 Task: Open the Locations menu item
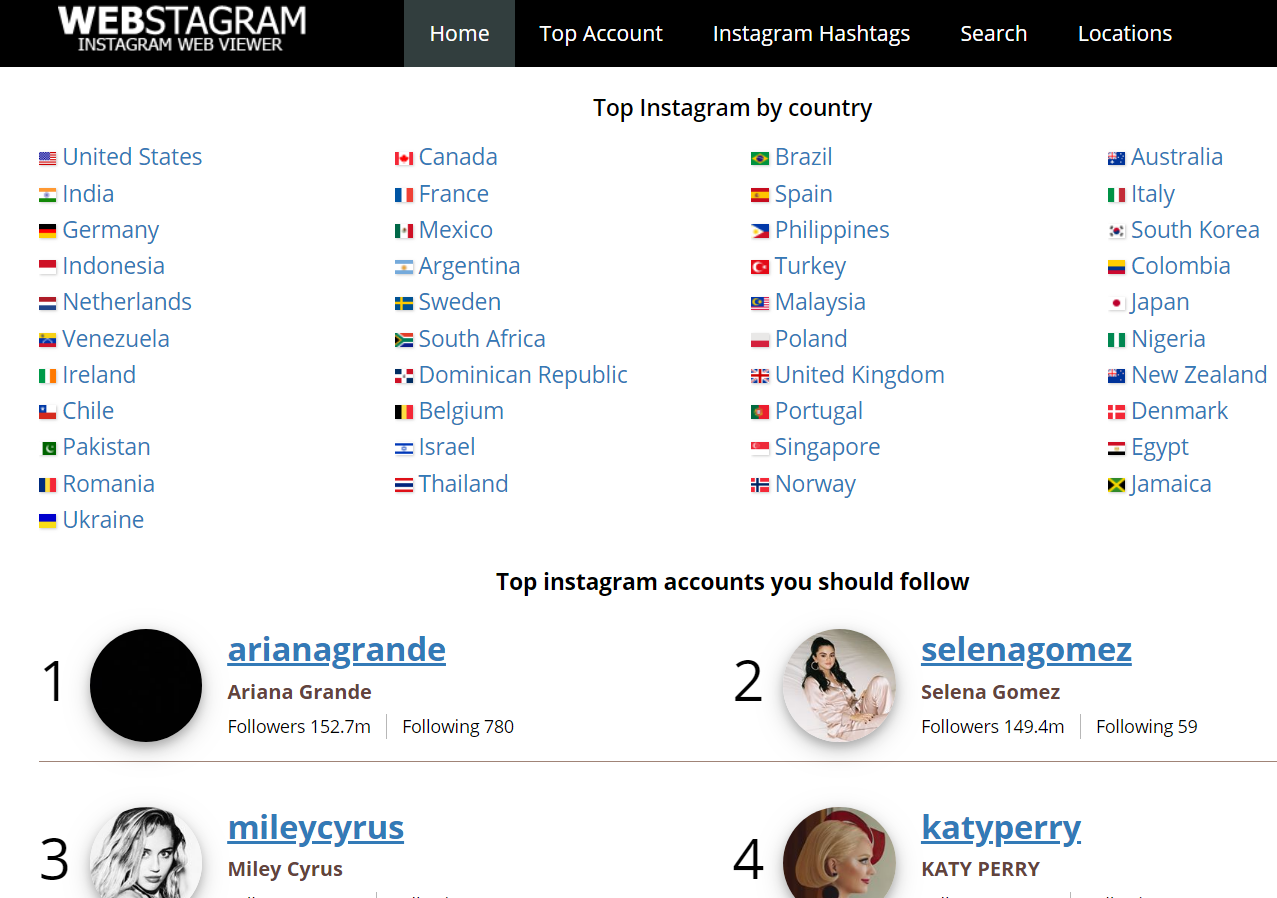tap(1124, 33)
